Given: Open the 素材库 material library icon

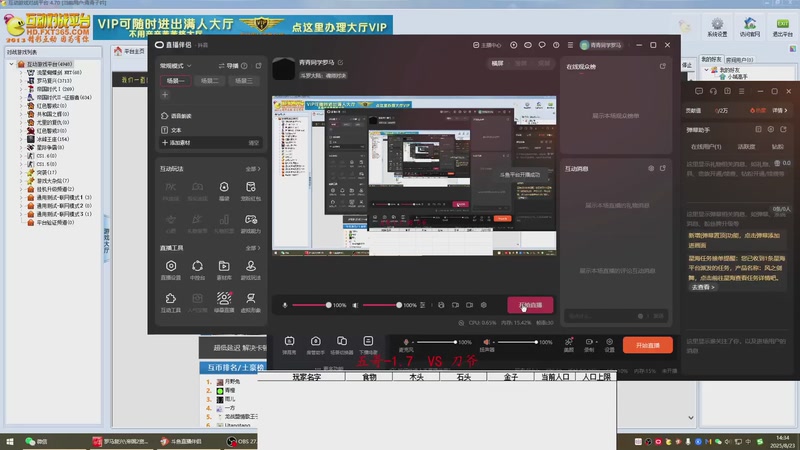Looking at the screenshot, I should point(224,270).
